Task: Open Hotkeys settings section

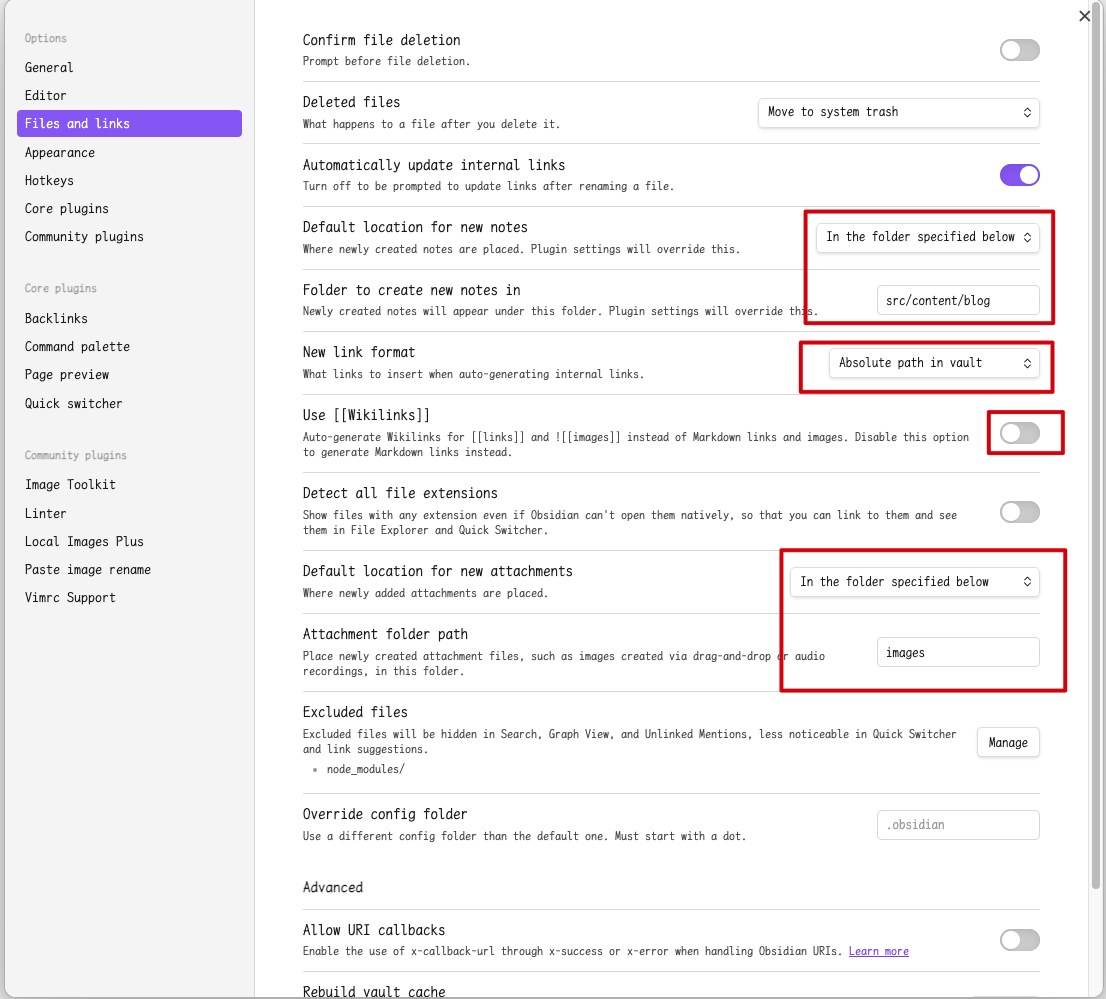Action: point(49,180)
